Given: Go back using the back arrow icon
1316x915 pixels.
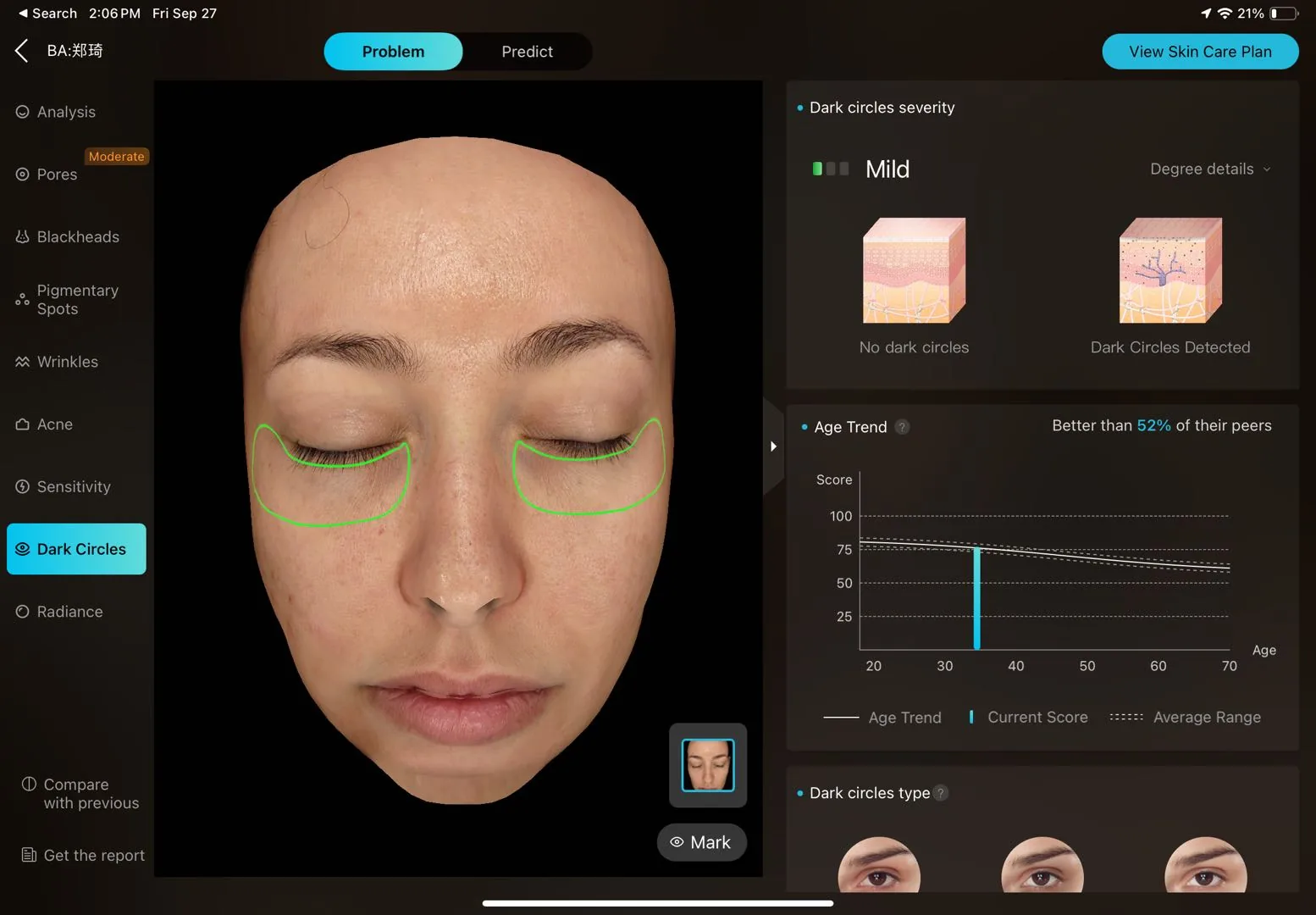Looking at the screenshot, I should coord(22,51).
